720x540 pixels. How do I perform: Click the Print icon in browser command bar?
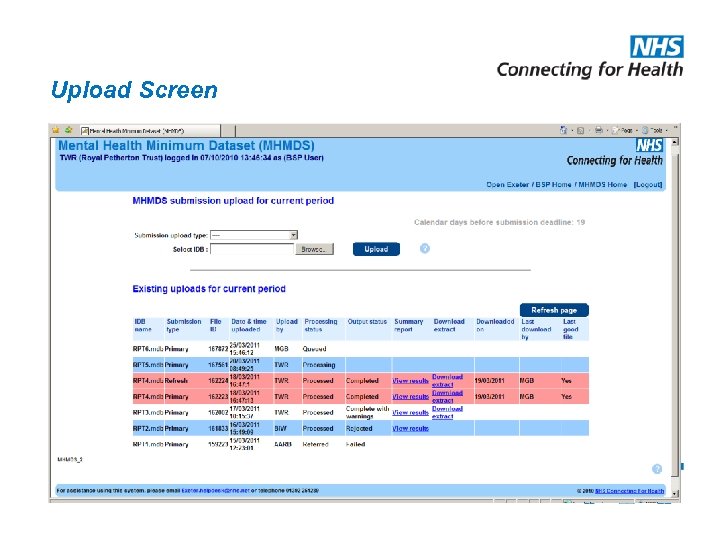(598, 130)
